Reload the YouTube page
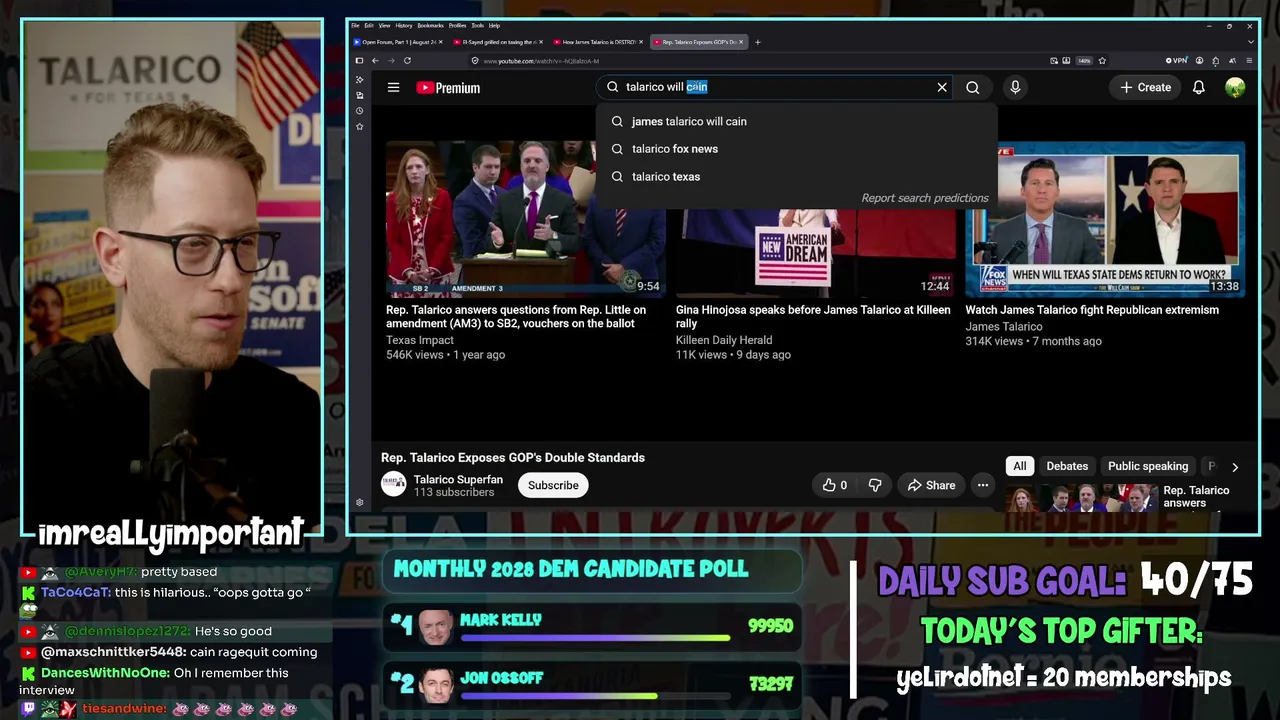Image resolution: width=1280 pixels, height=720 pixels. (x=408, y=61)
